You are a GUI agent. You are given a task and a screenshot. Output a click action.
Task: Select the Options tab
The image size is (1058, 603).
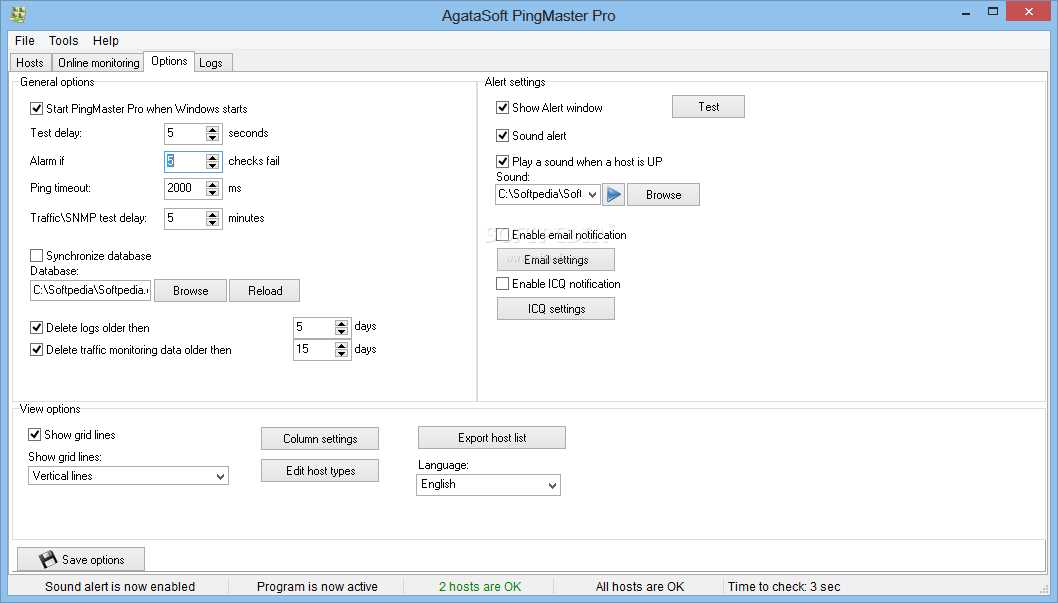coord(169,61)
